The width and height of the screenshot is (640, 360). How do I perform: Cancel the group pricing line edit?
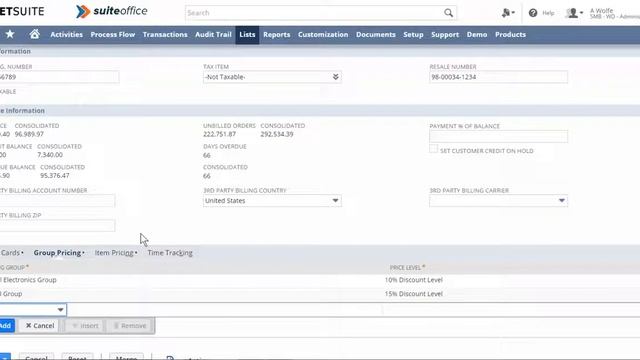click(40, 325)
